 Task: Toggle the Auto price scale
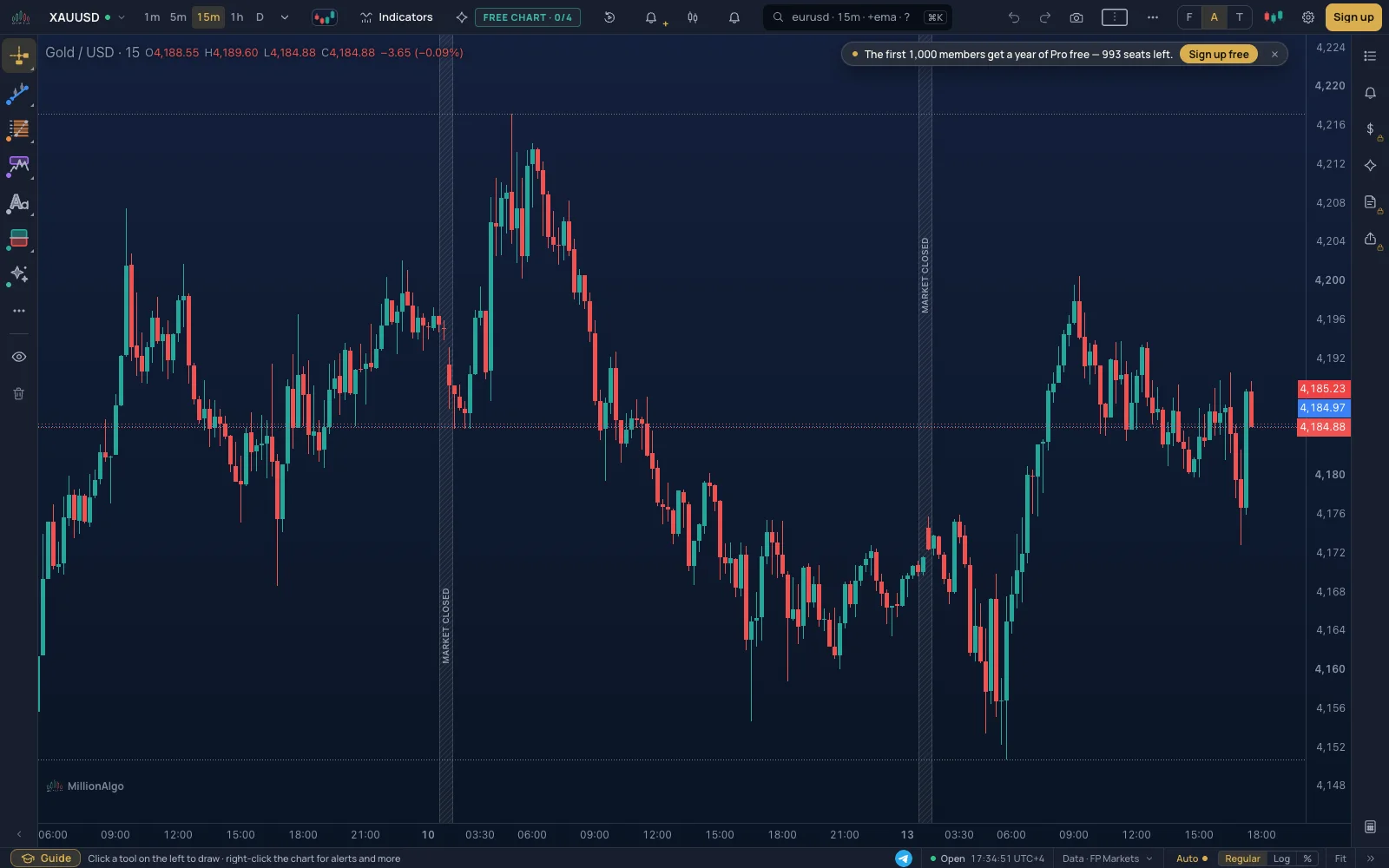[1191, 858]
